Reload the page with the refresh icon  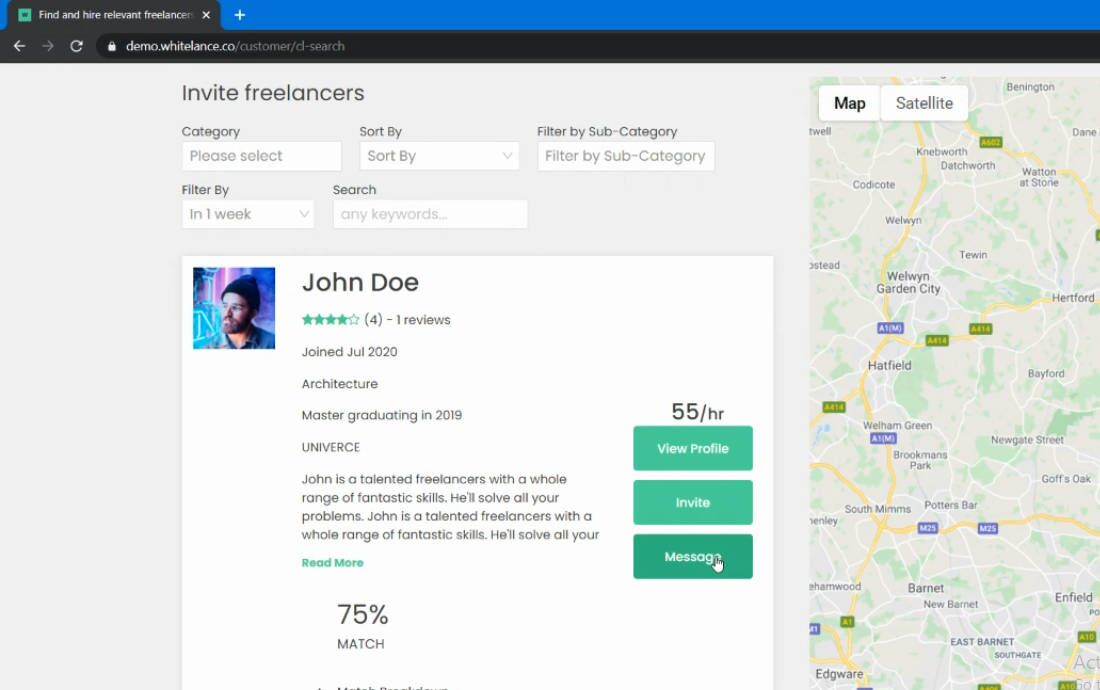pyautogui.click(x=76, y=46)
